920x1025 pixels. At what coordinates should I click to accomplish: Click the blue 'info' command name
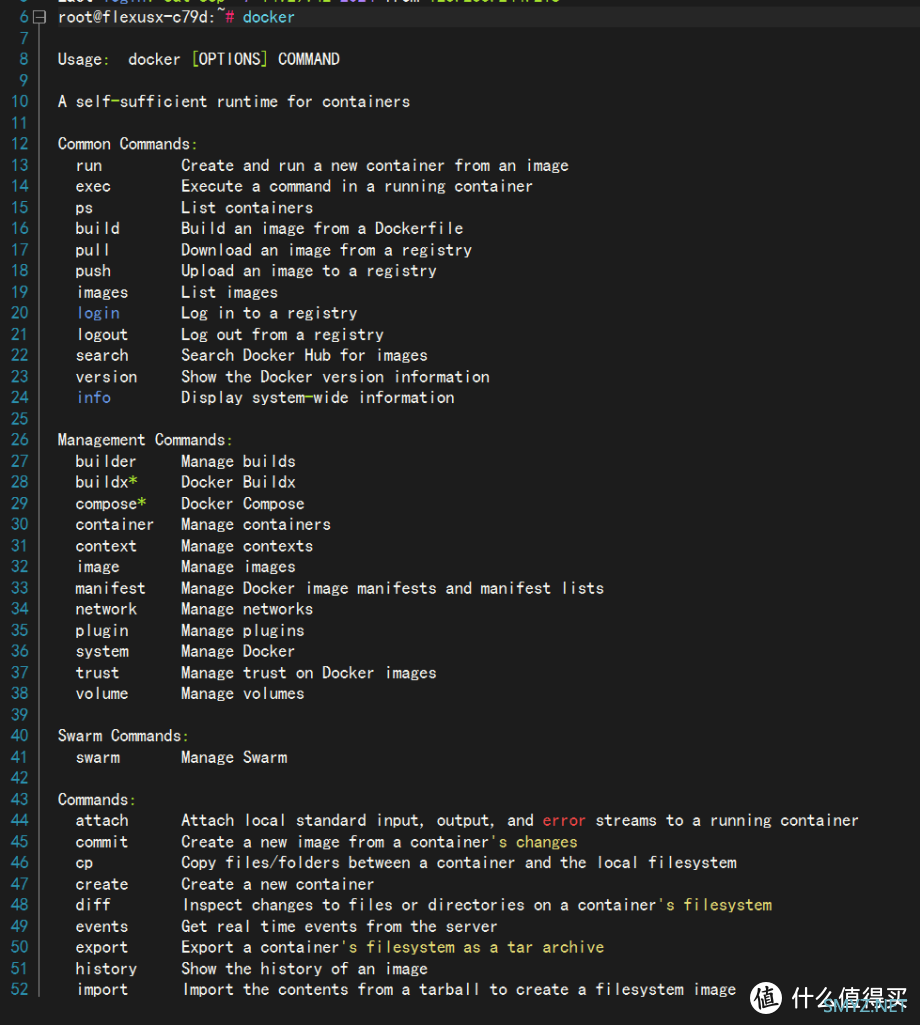pyautogui.click(x=94, y=398)
